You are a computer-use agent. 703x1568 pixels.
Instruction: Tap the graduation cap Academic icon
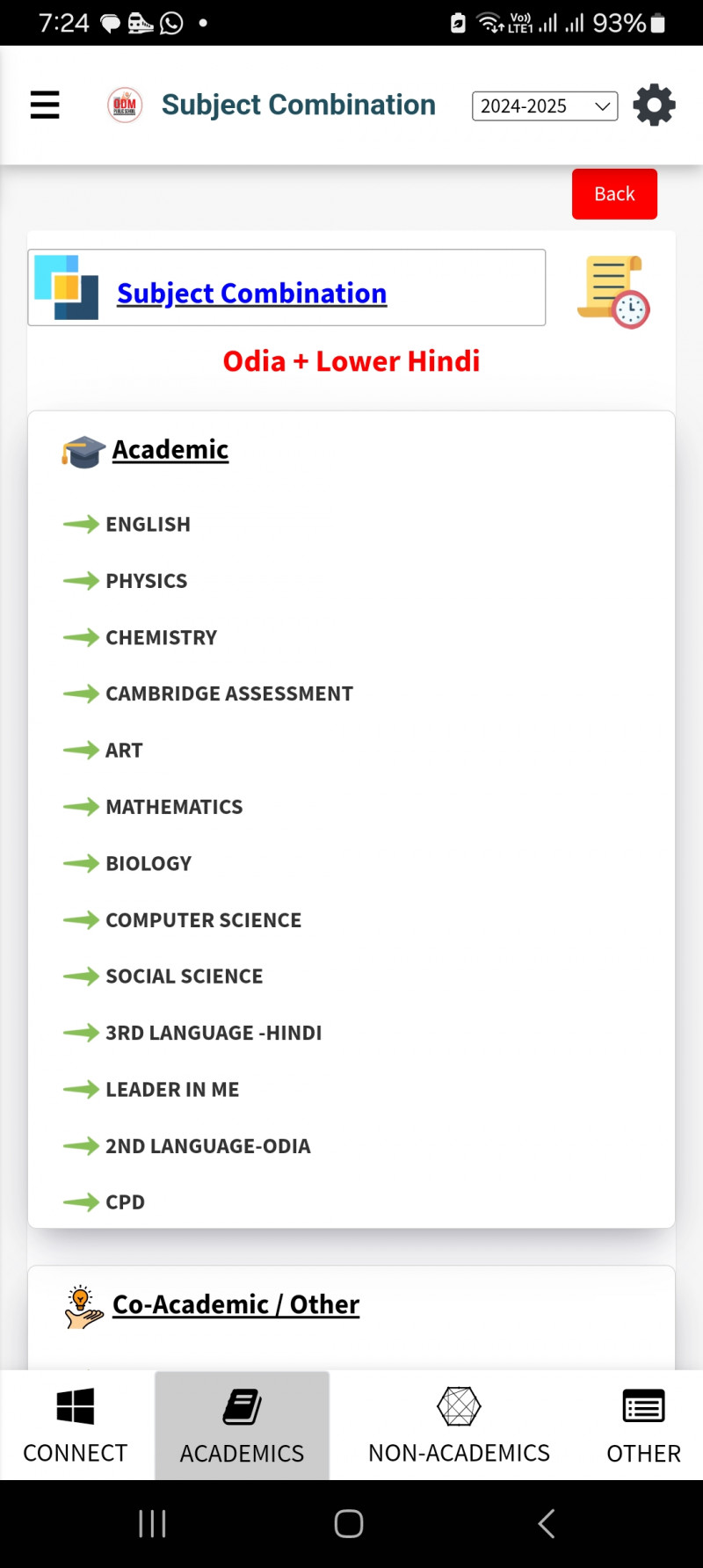click(x=83, y=451)
